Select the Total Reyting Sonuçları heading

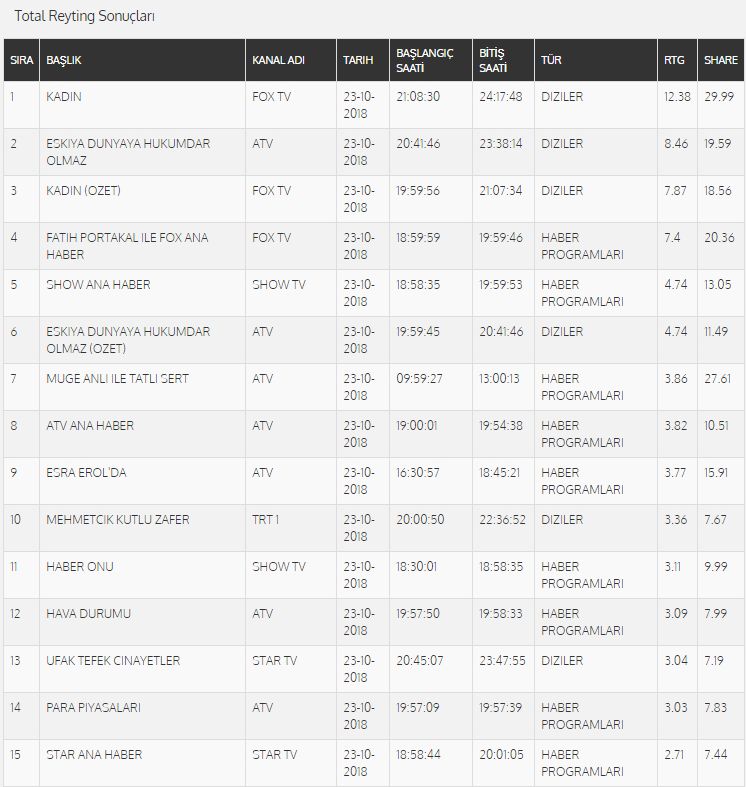point(84,16)
